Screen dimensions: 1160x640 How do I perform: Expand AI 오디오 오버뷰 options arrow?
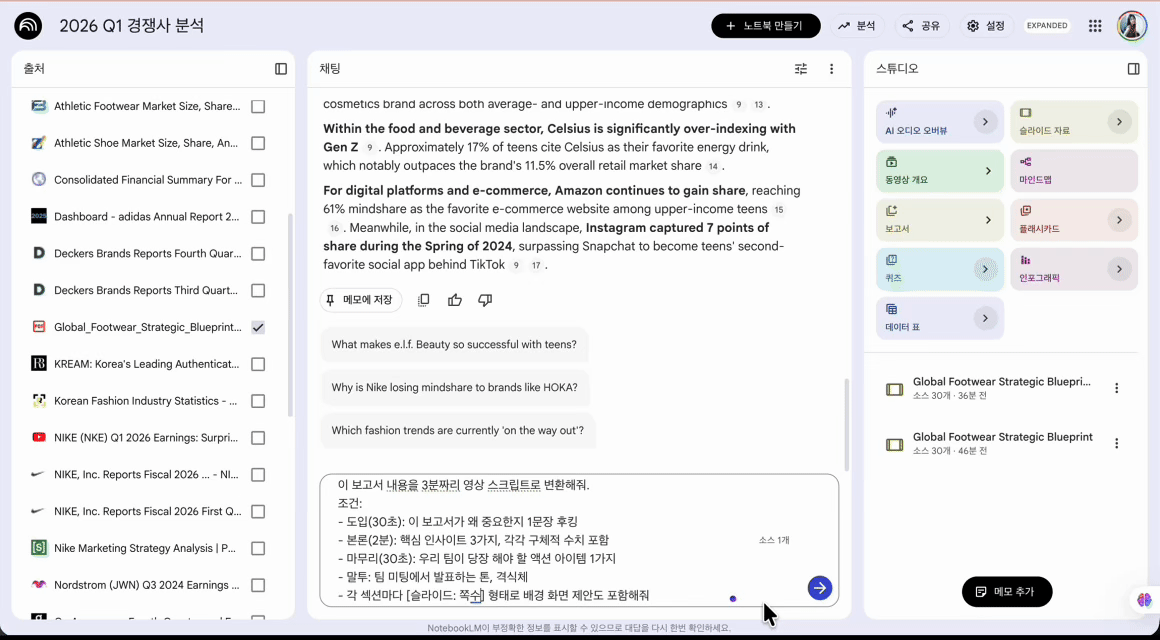point(985,121)
